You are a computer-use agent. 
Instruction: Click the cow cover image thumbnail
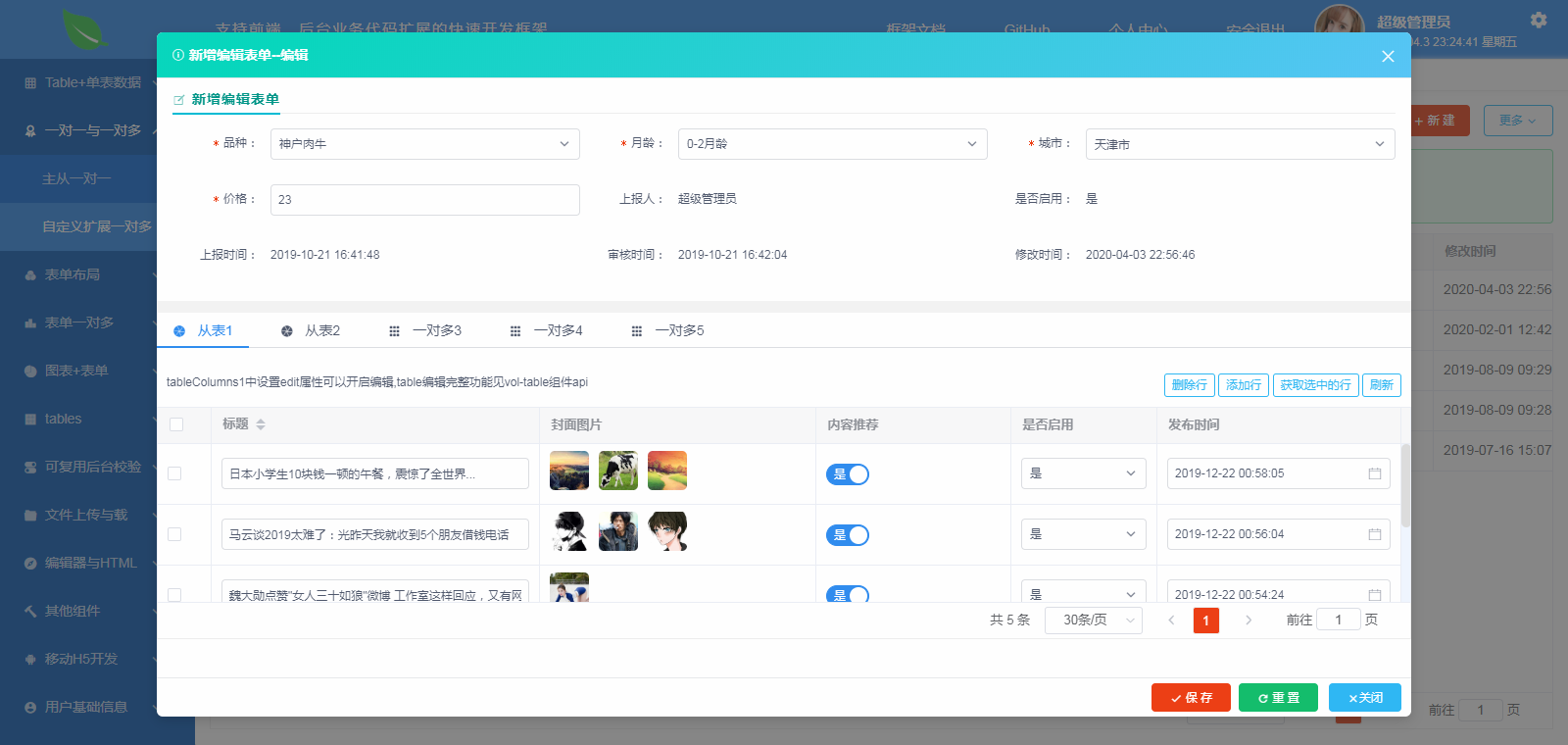pos(618,471)
